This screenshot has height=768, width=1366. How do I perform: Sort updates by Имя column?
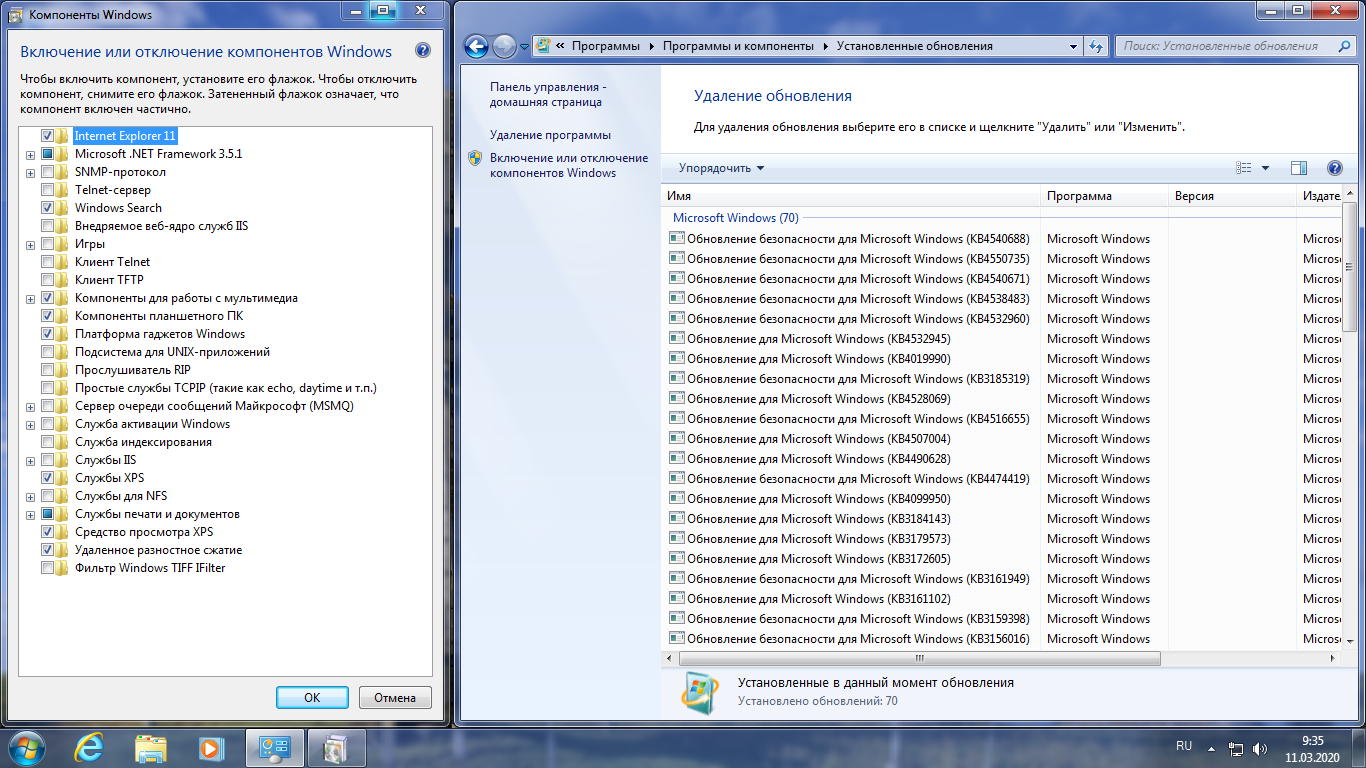pos(850,196)
